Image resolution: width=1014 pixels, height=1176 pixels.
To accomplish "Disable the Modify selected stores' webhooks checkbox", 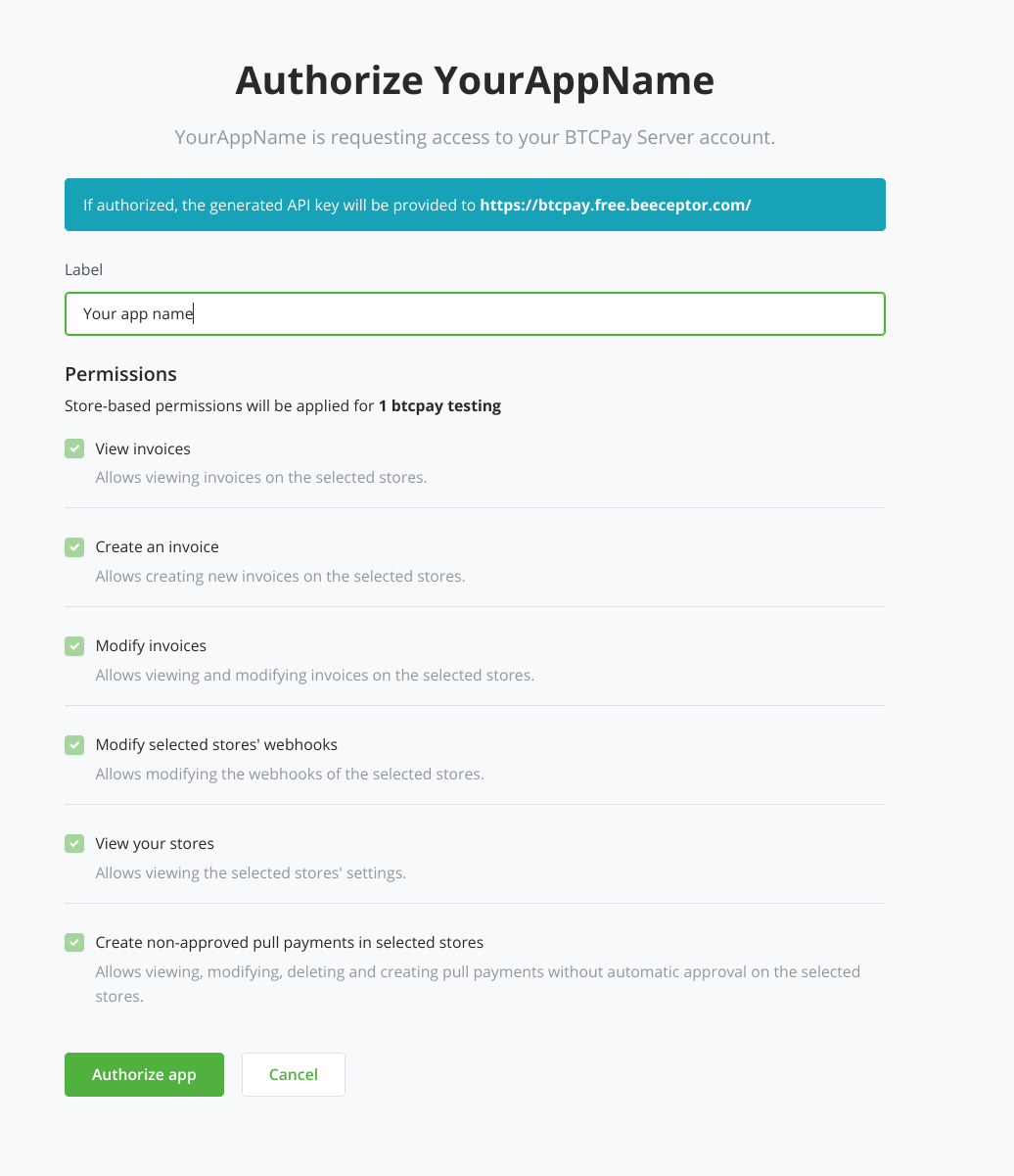I will (x=74, y=744).
